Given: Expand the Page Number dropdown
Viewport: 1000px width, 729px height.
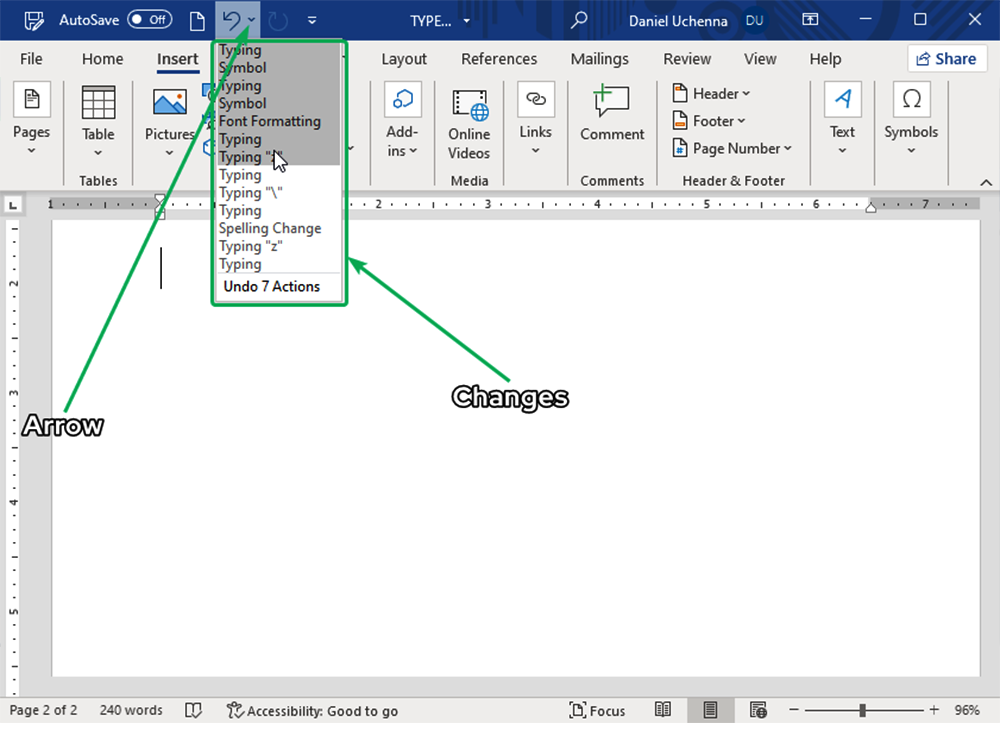Looking at the screenshot, I should click(733, 148).
